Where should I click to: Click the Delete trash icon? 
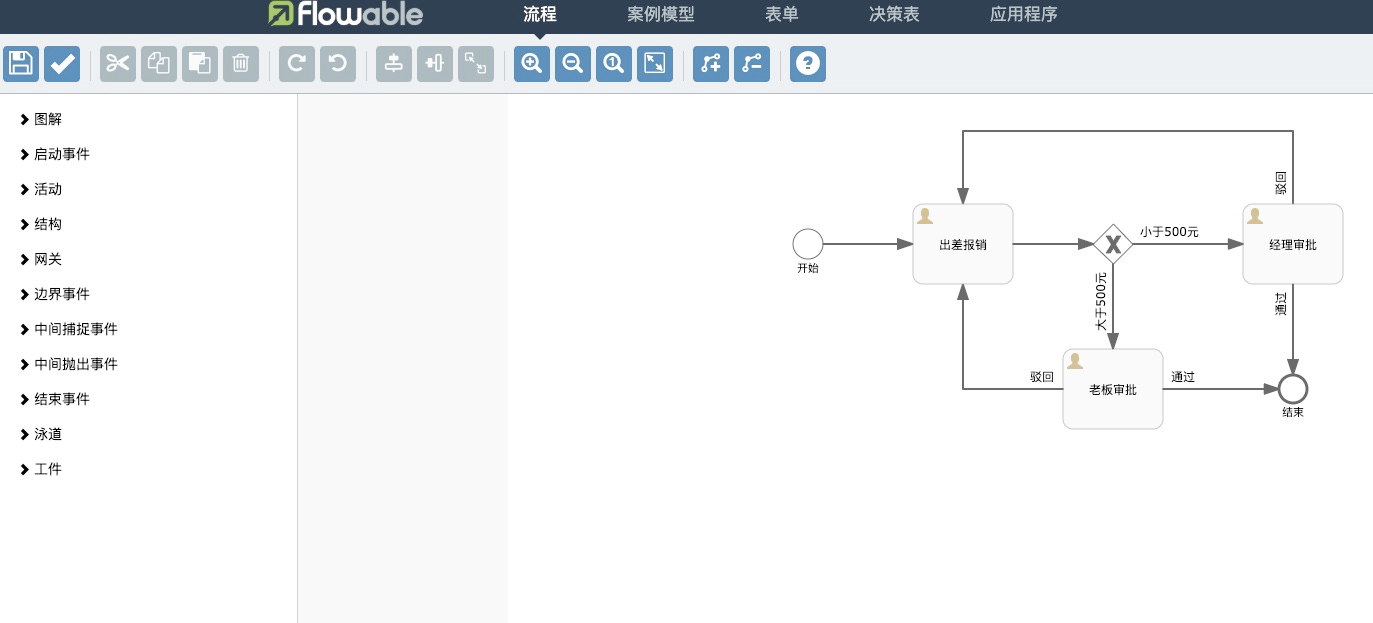240,63
